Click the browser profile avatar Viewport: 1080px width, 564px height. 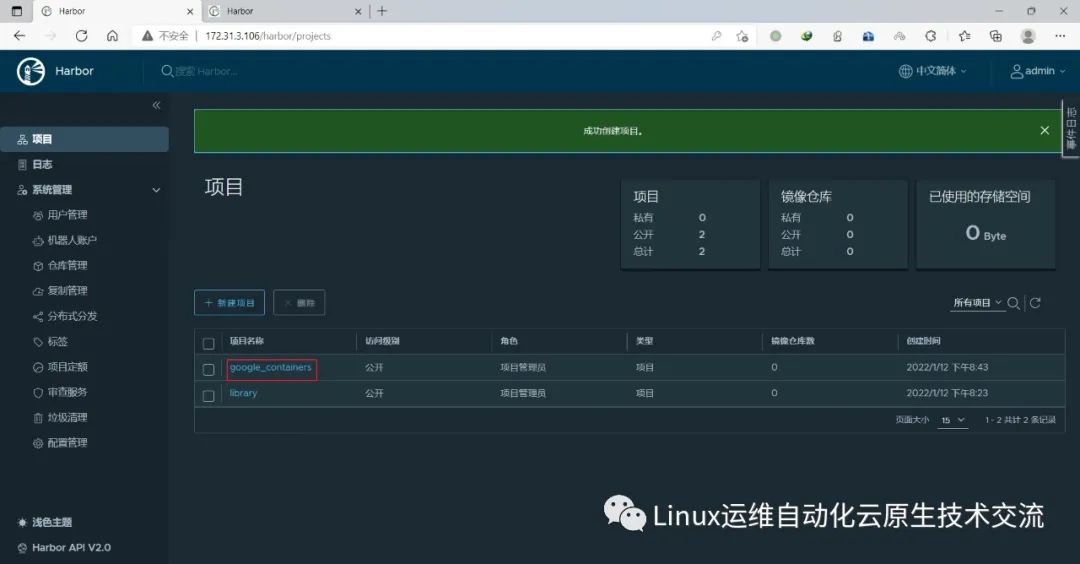(1028, 36)
